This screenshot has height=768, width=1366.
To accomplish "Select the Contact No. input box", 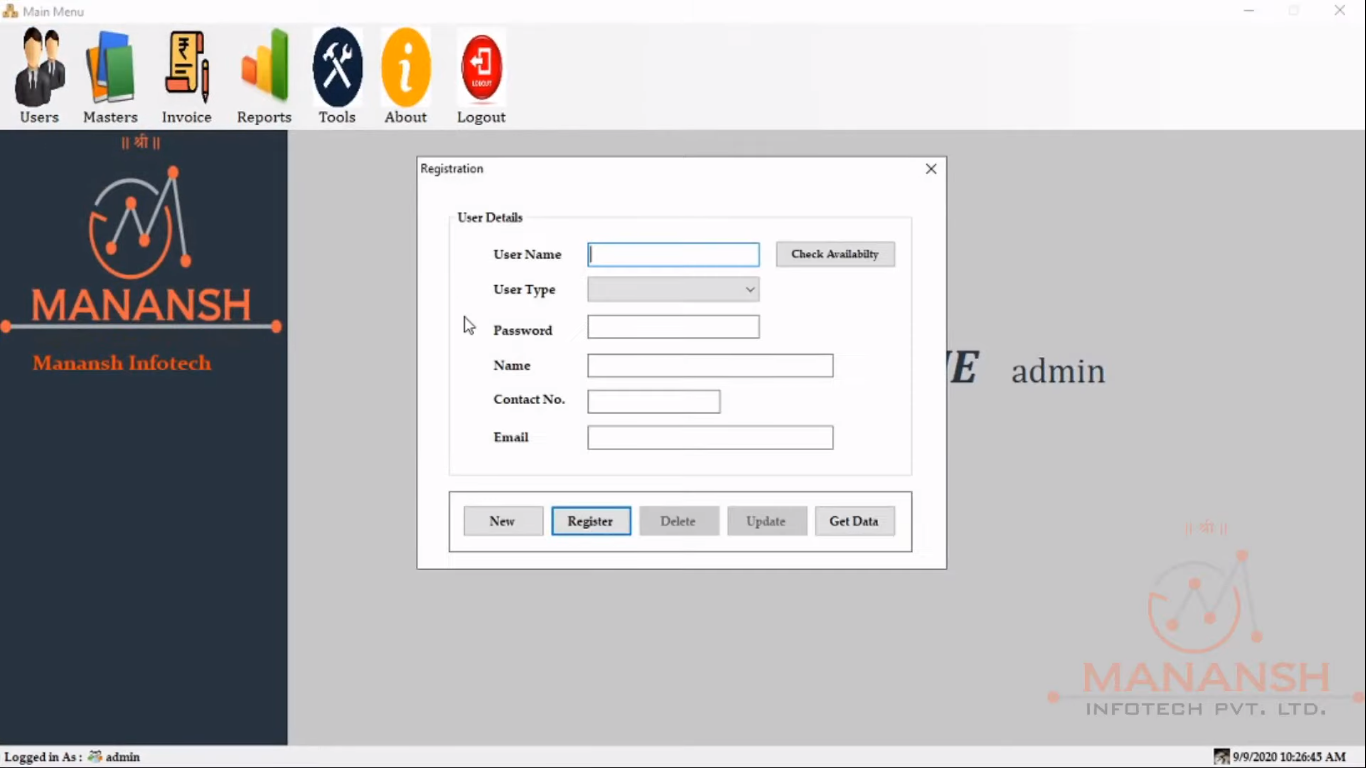I will click(x=653, y=401).
